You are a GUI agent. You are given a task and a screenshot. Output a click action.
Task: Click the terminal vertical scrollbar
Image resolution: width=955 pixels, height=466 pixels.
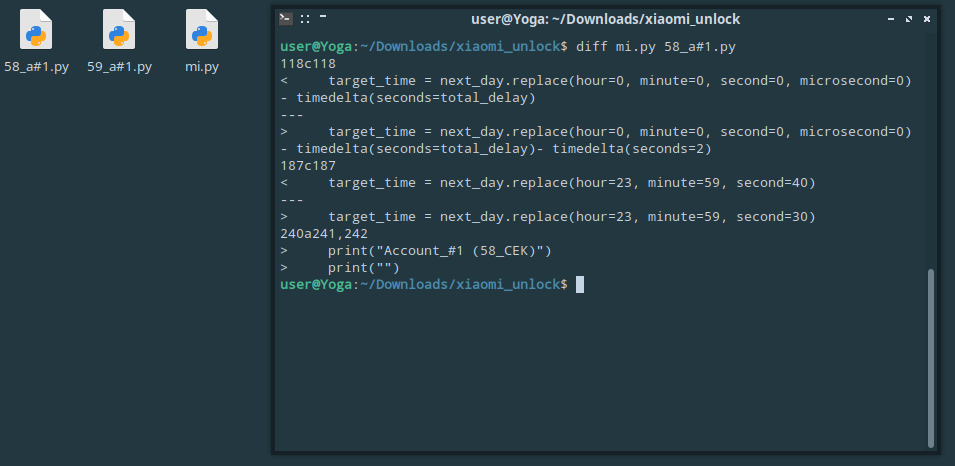930,358
